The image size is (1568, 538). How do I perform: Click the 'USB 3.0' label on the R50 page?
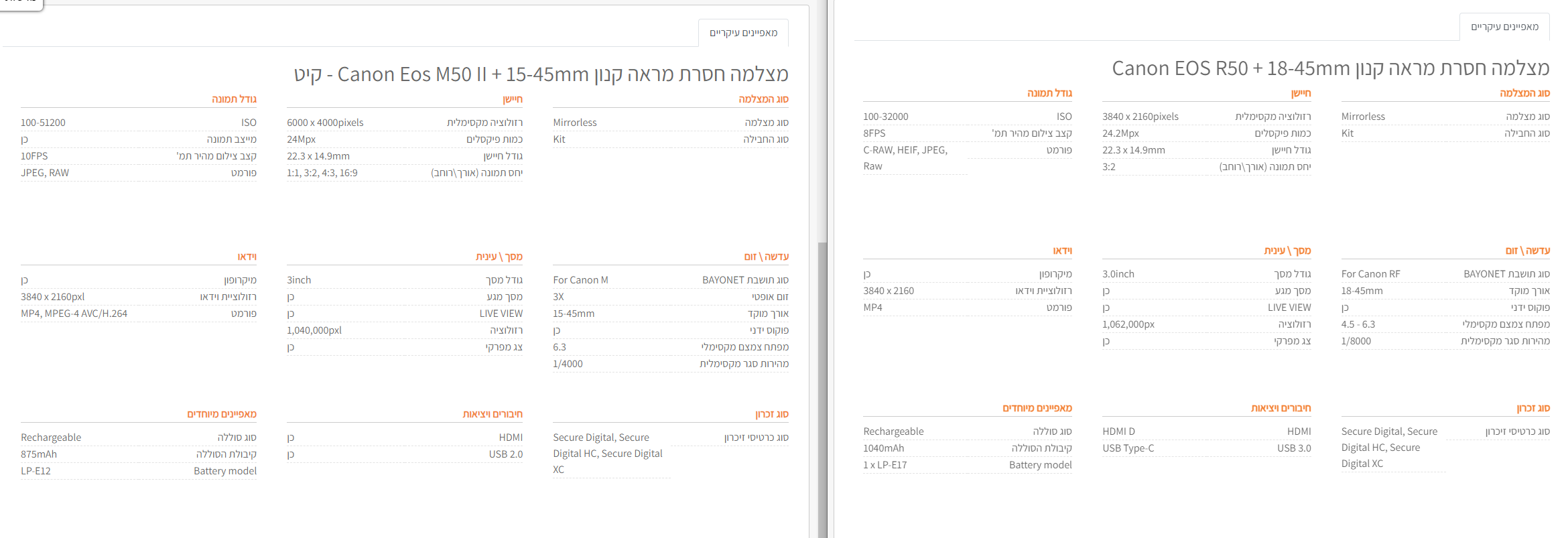[1294, 448]
